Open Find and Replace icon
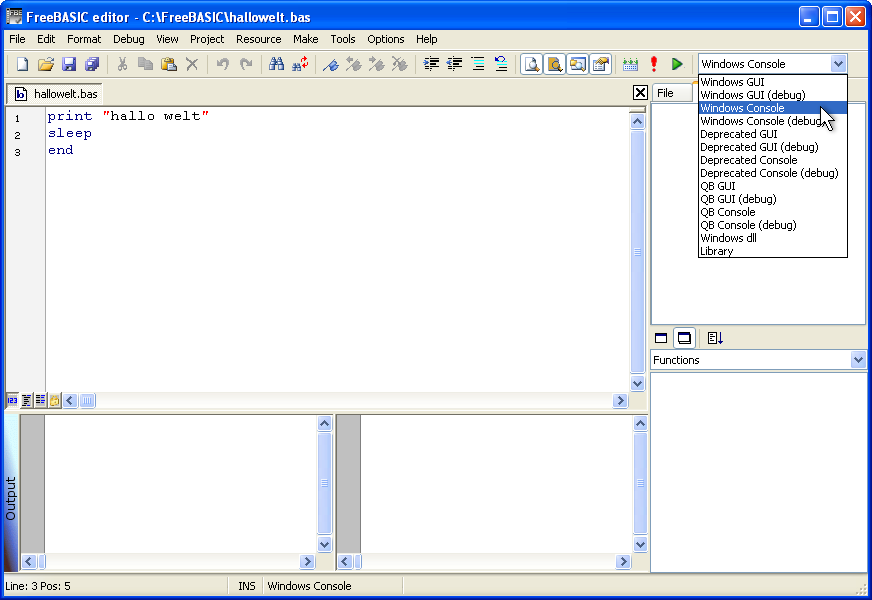This screenshot has height=600, width=872. coord(300,64)
